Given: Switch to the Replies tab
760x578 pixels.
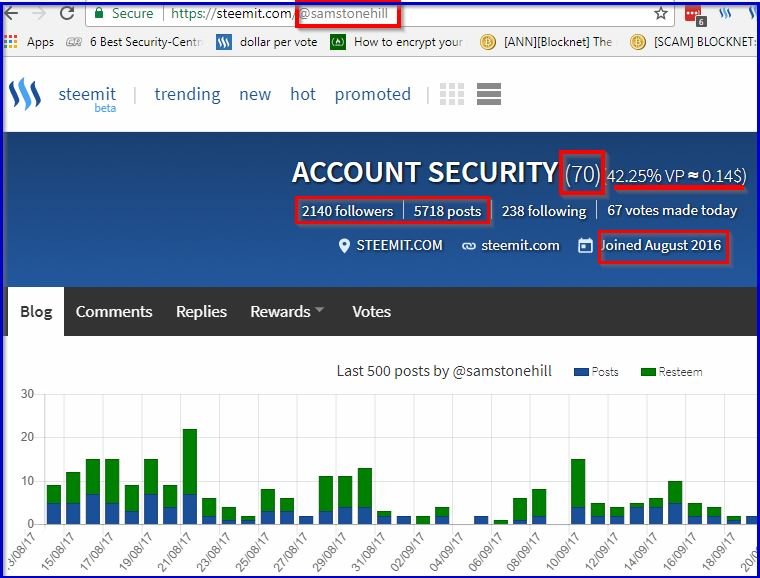Looking at the screenshot, I should point(201,311).
